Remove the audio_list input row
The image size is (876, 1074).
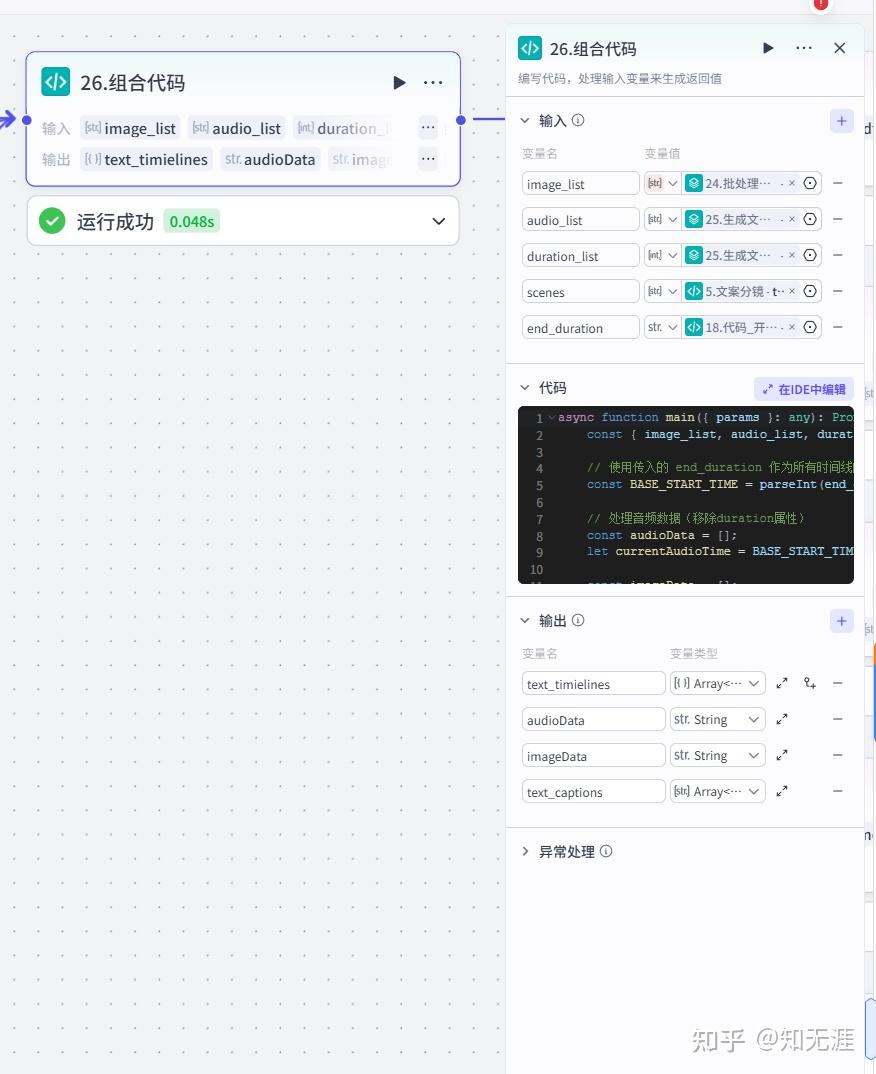point(838,219)
